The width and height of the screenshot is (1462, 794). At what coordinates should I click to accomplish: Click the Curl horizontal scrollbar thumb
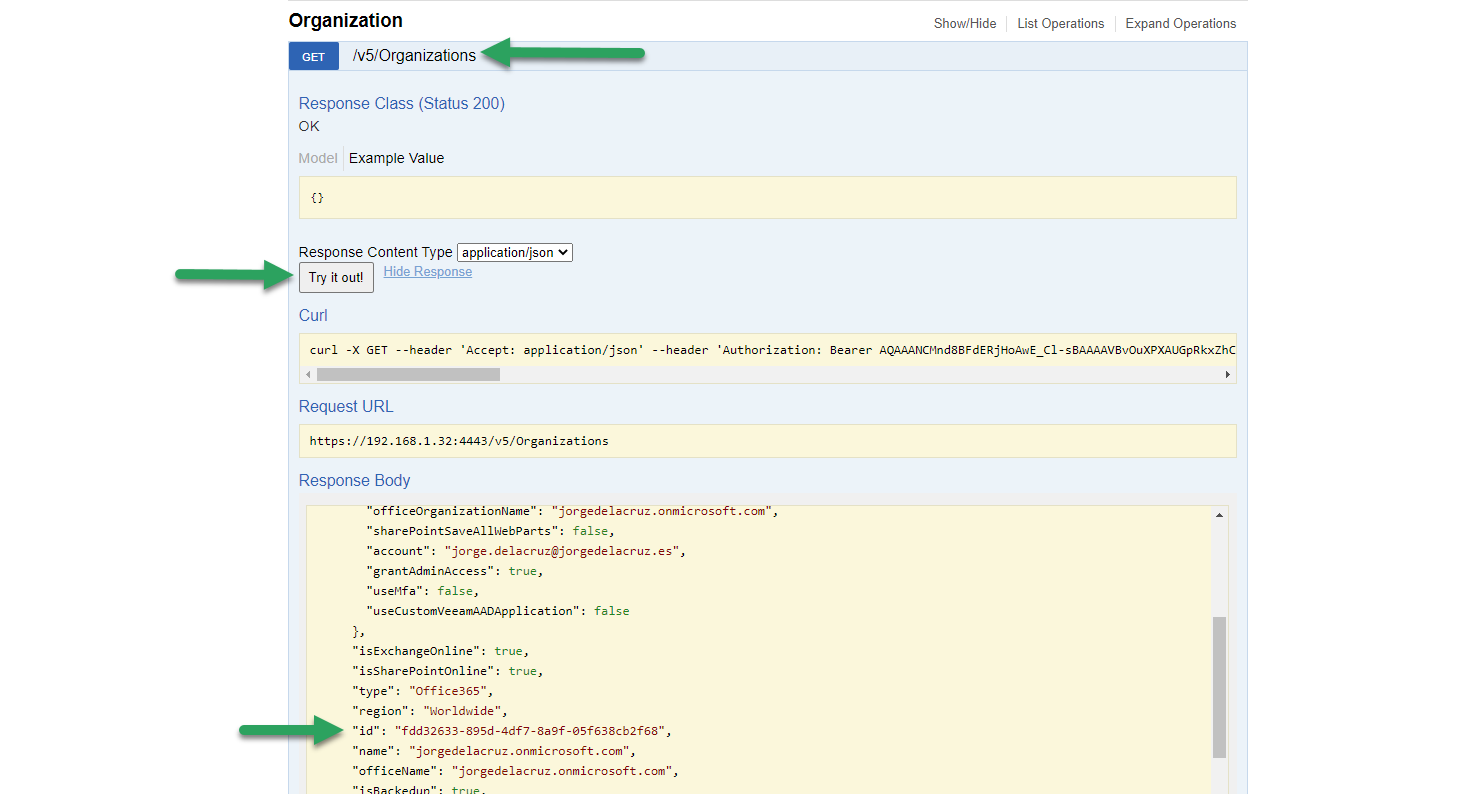[408, 375]
